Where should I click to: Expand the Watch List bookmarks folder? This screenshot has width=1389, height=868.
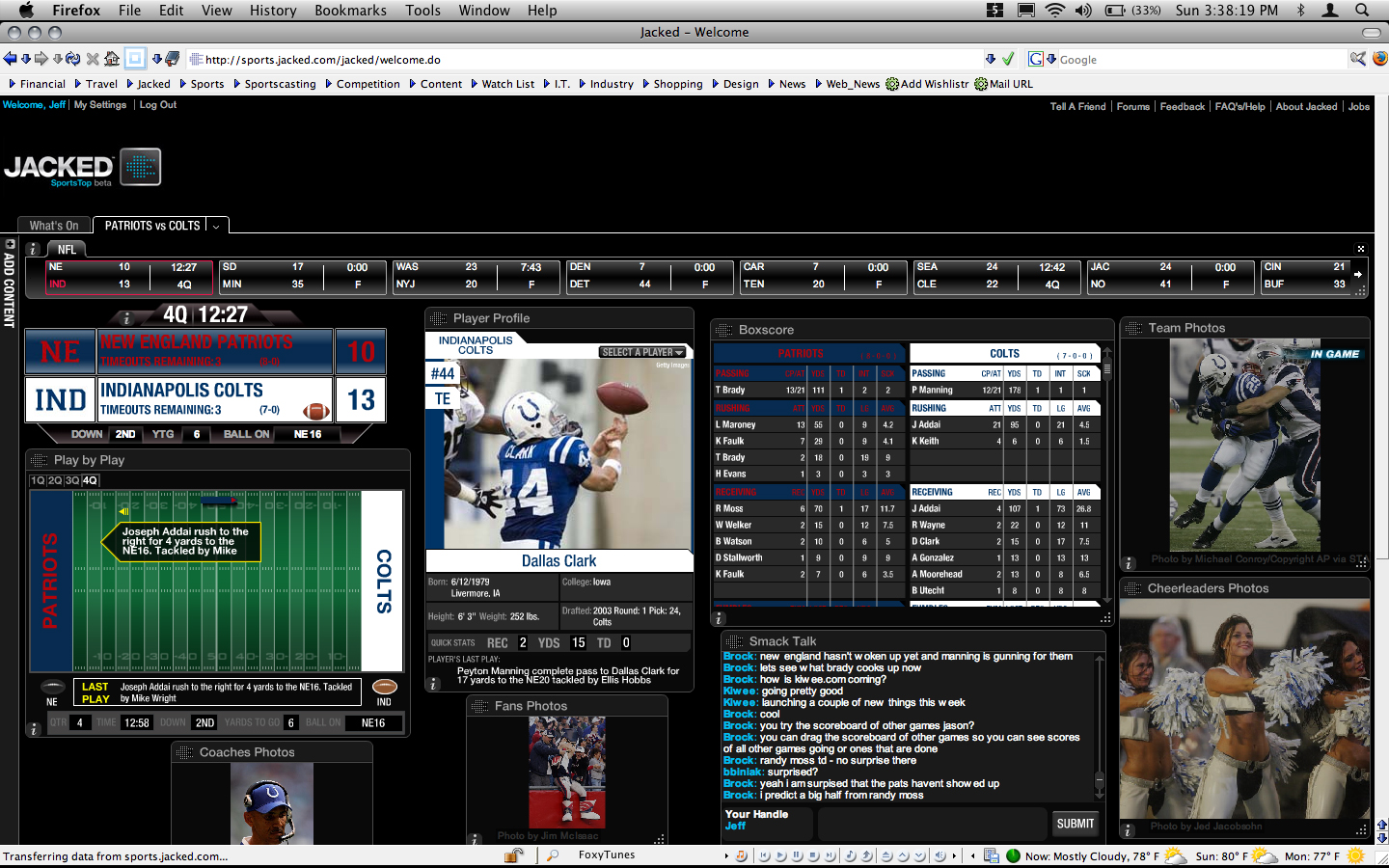(503, 84)
